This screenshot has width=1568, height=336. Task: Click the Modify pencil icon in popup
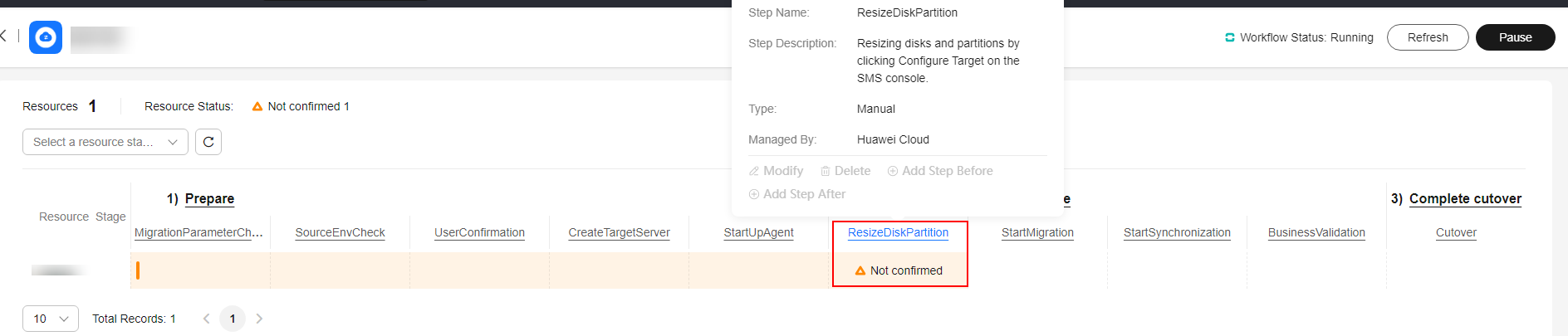click(x=754, y=171)
